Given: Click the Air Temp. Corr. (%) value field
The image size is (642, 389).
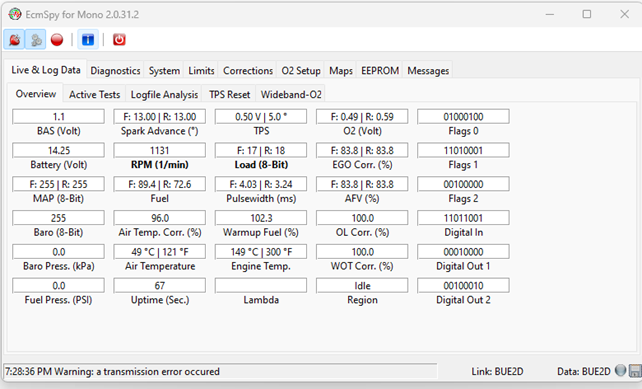Looking at the screenshot, I should pyautogui.click(x=160, y=218).
